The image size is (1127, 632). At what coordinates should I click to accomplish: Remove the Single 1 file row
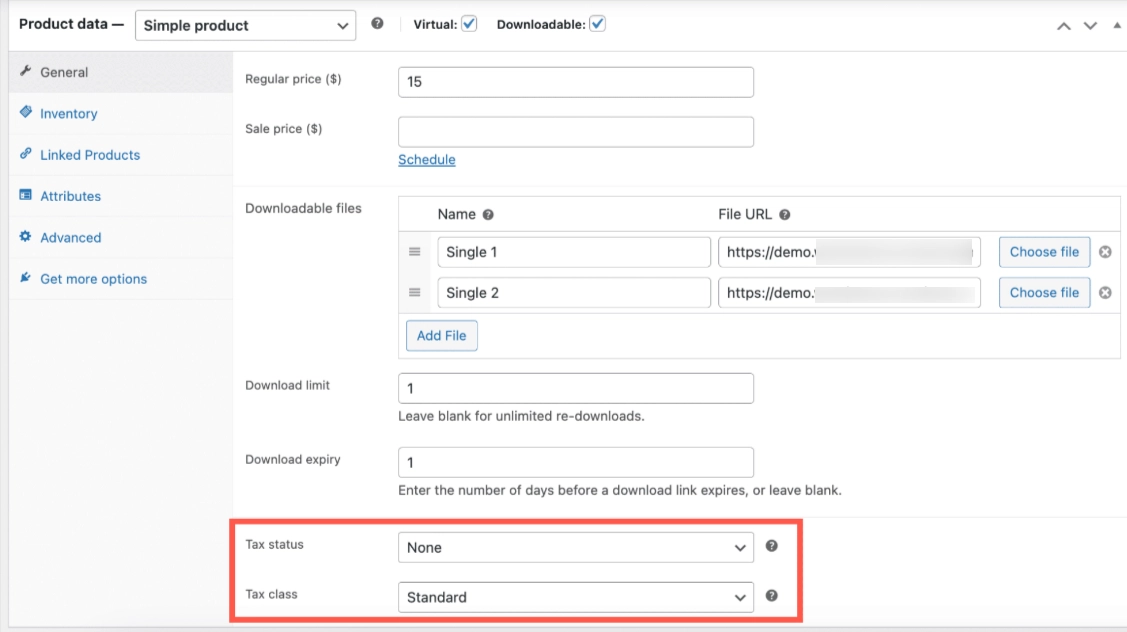[x=1105, y=252]
